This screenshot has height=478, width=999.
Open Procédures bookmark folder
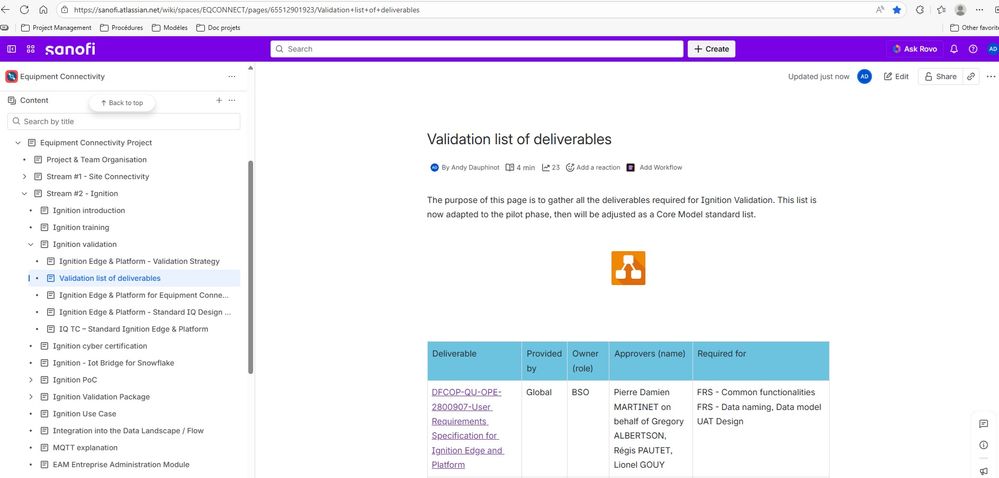[x=121, y=28]
